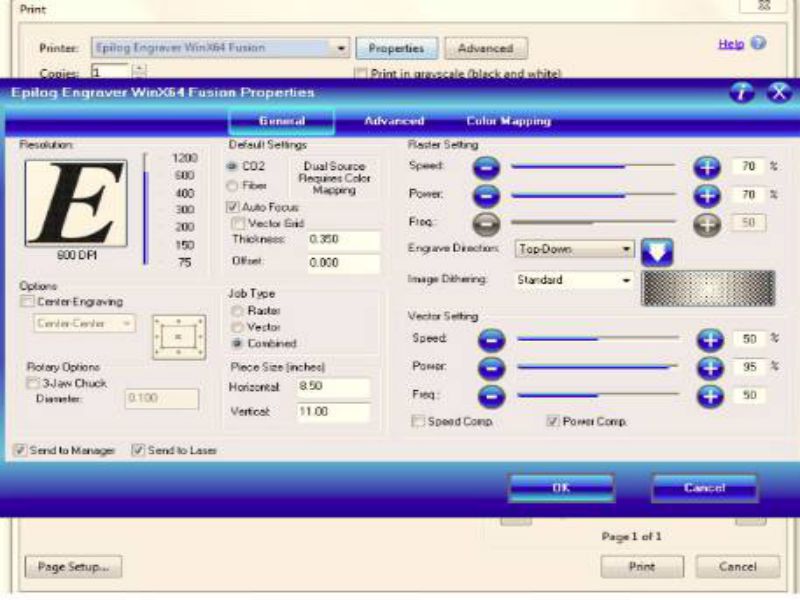Click the vector Speed slider track

pos(598,338)
